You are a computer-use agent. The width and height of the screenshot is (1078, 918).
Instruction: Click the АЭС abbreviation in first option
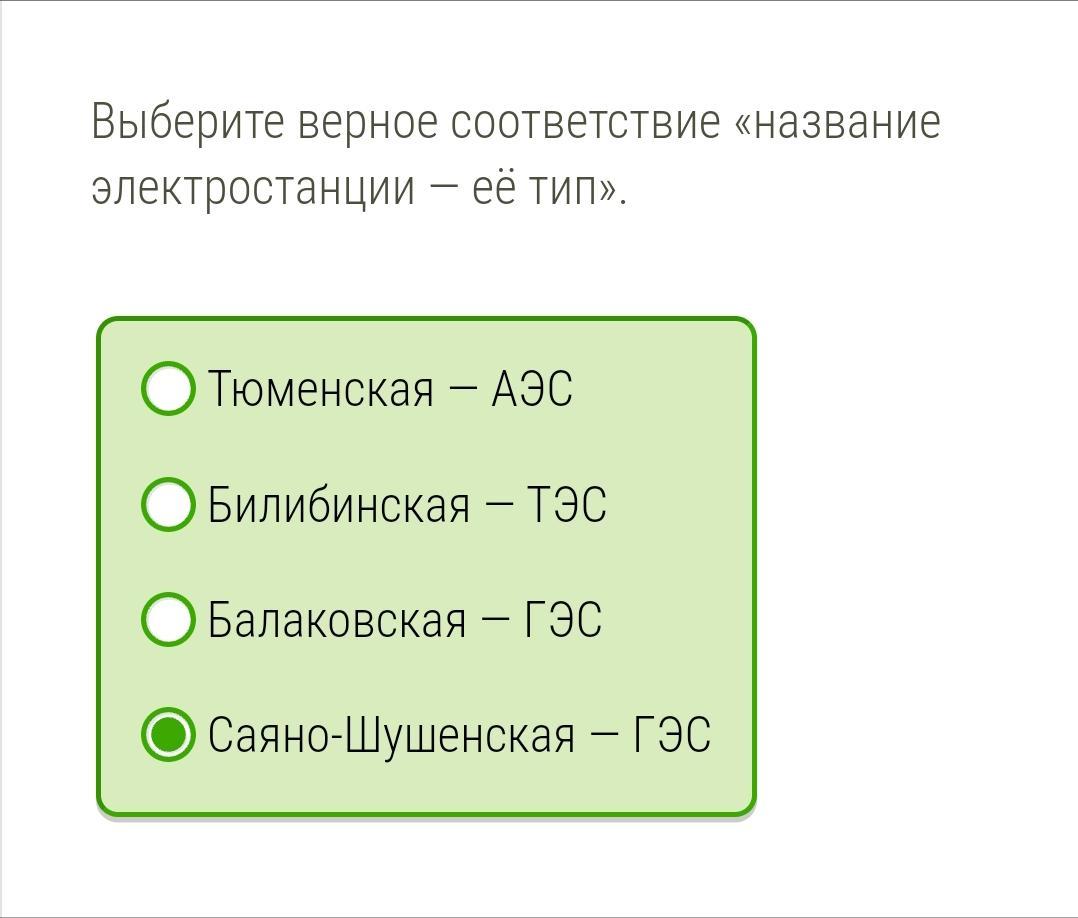[531, 389]
